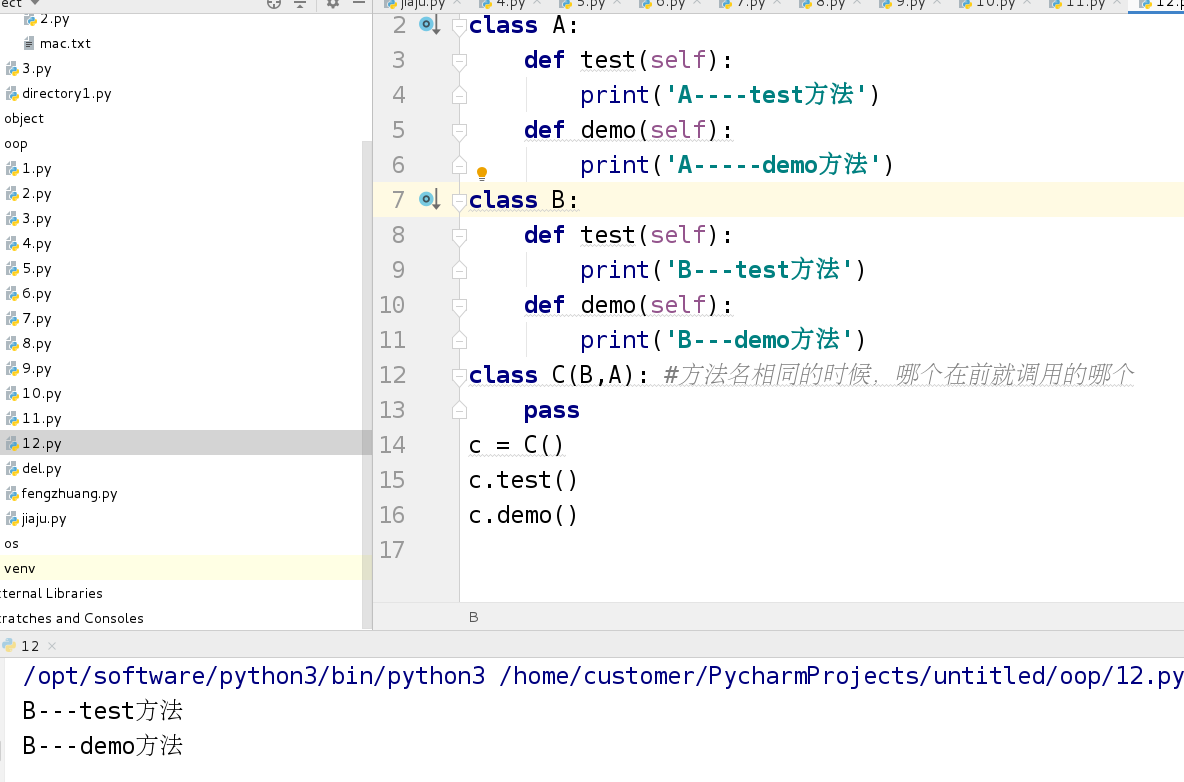Click the 'pass' keyword on line 13
The height and width of the screenshot is (782, 1184).
pos(552,410)
